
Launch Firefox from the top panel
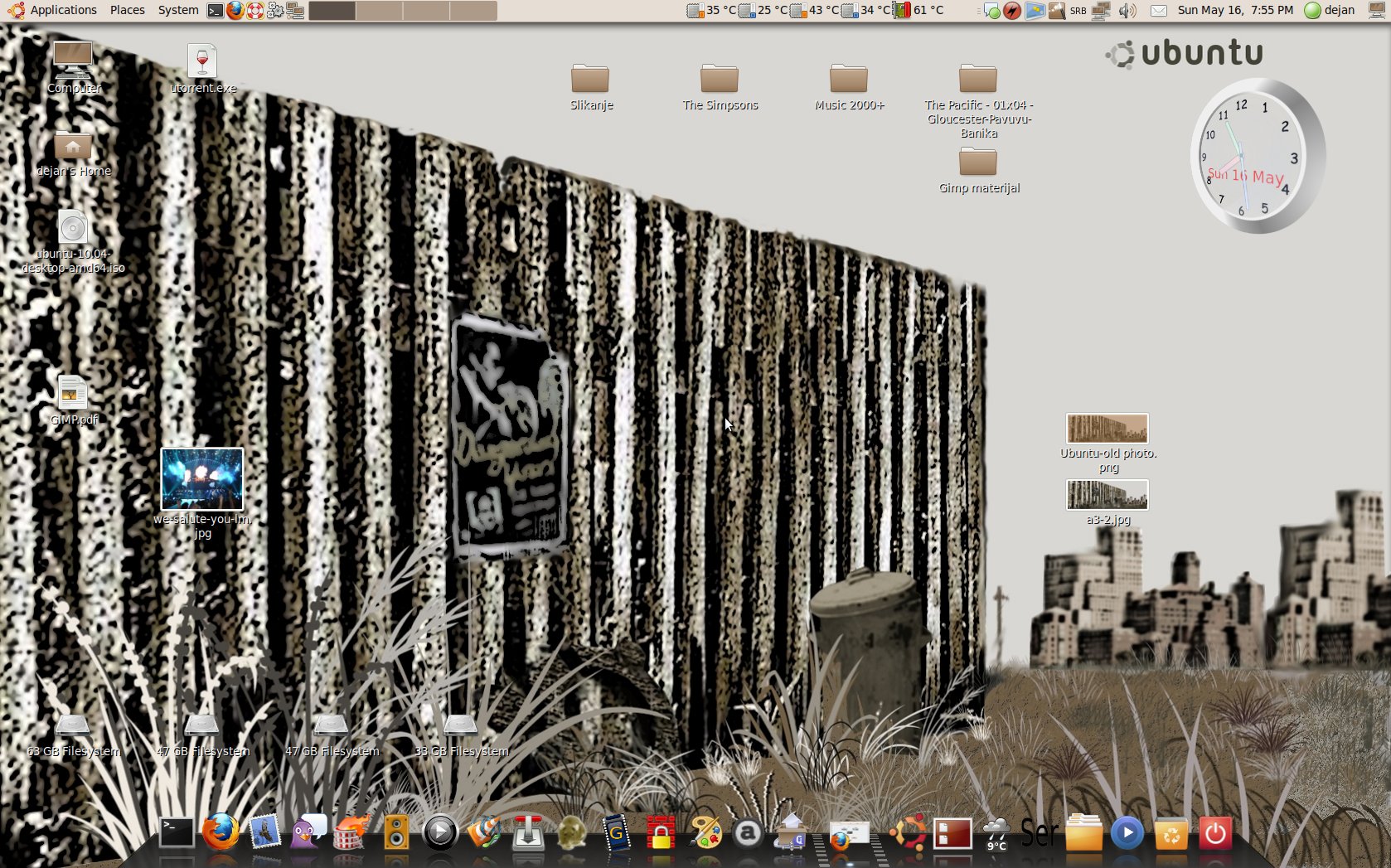tap(235, 11)
